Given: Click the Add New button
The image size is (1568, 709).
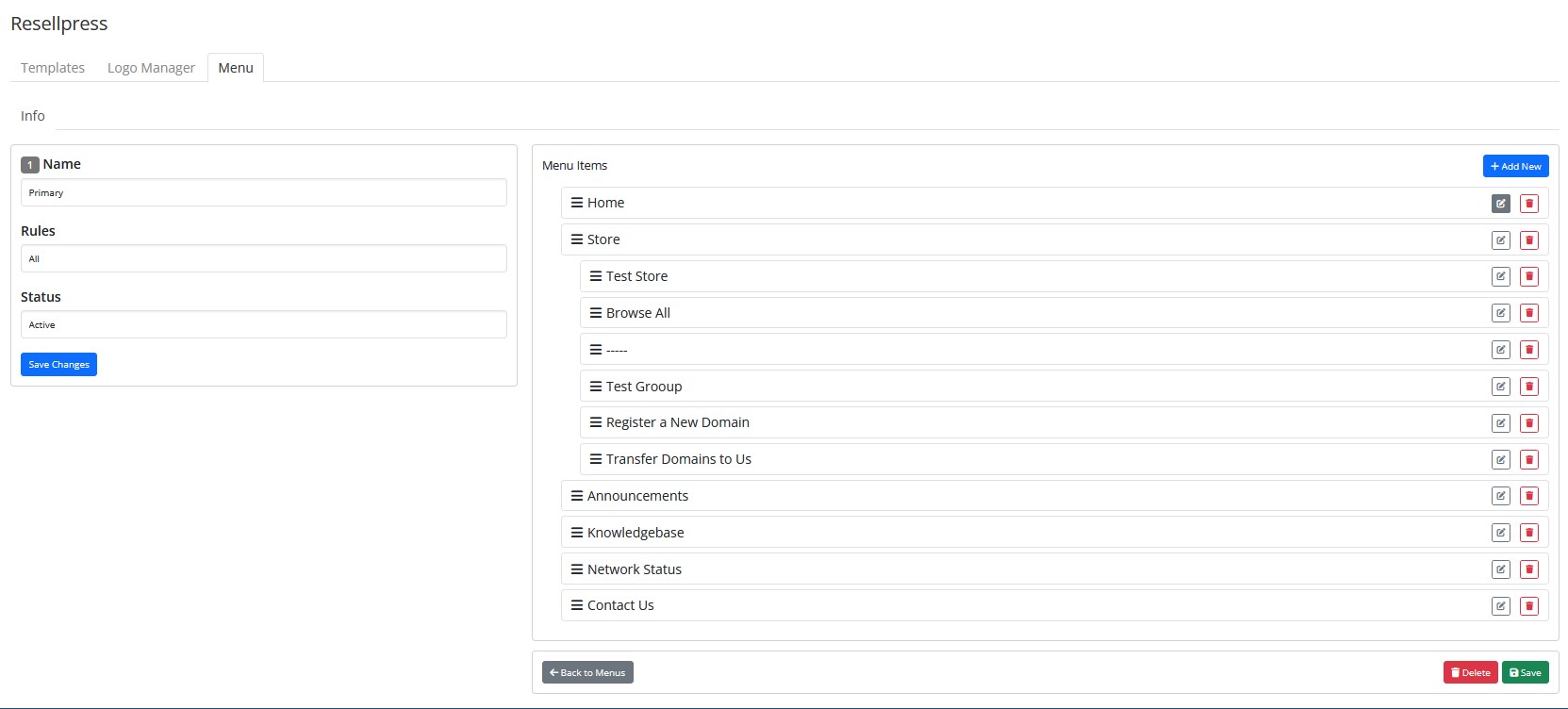Looking at the screenshot, I should pos(1515,166).
